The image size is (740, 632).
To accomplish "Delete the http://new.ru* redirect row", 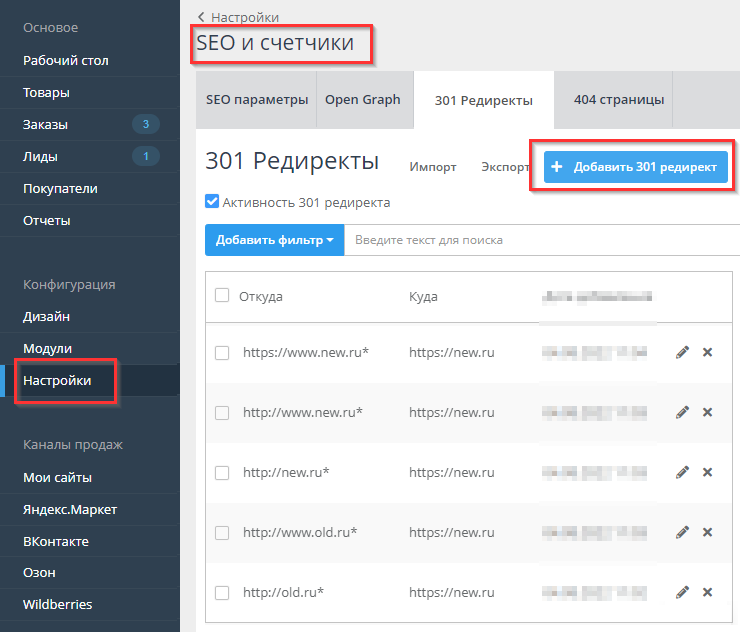I will click(708, 472).
